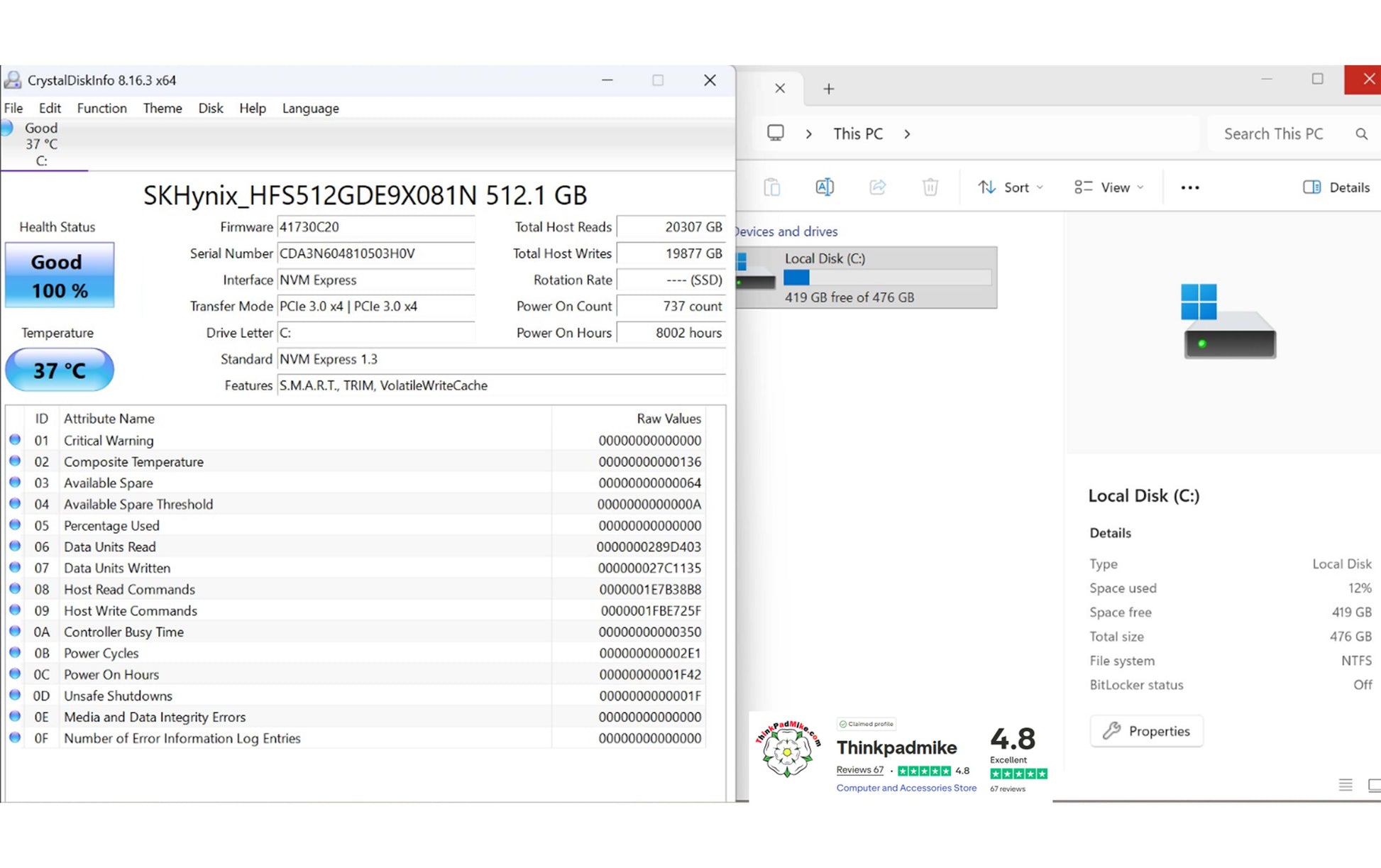Screen dimensions: 1381x868
Task: Expand chevron after This PC in breadcrumb
Action: 907,134
